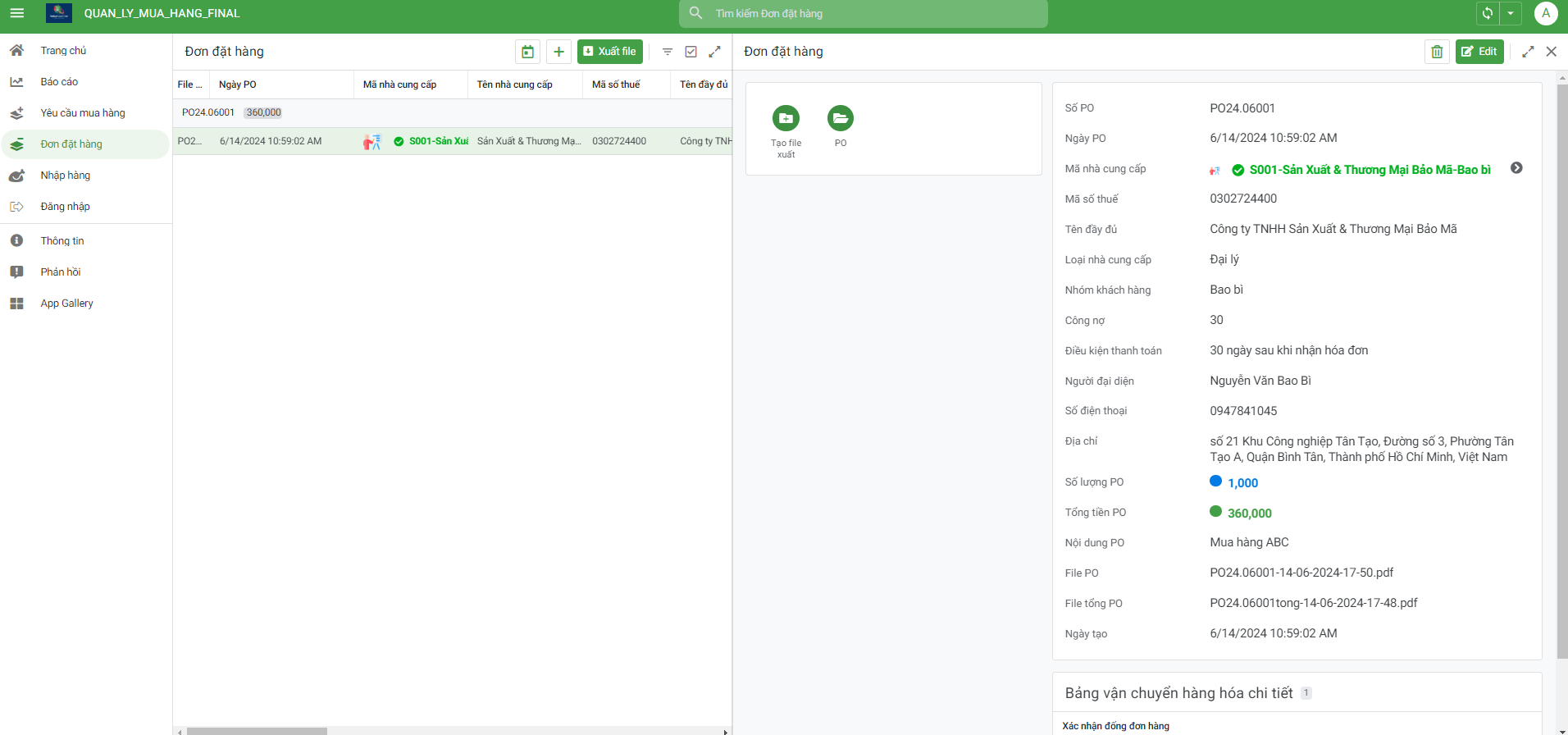
Task: Add a new Đơn đặt hàng record
Action: tap(558, 52)
